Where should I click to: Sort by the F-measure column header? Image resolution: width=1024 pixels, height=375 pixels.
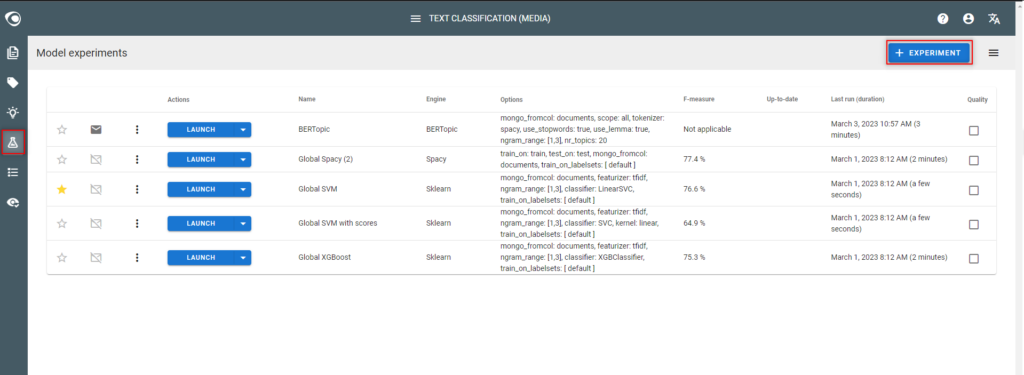click(x=699, y=99)
